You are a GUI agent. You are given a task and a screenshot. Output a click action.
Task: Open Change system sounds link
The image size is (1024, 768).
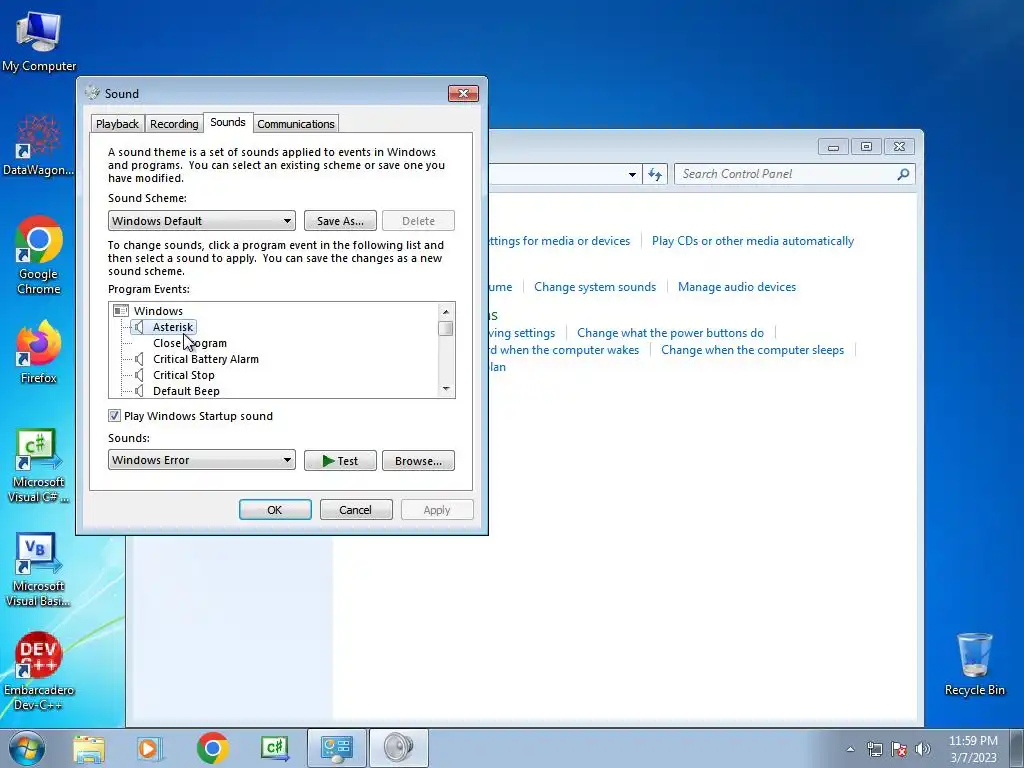(595, 287)
